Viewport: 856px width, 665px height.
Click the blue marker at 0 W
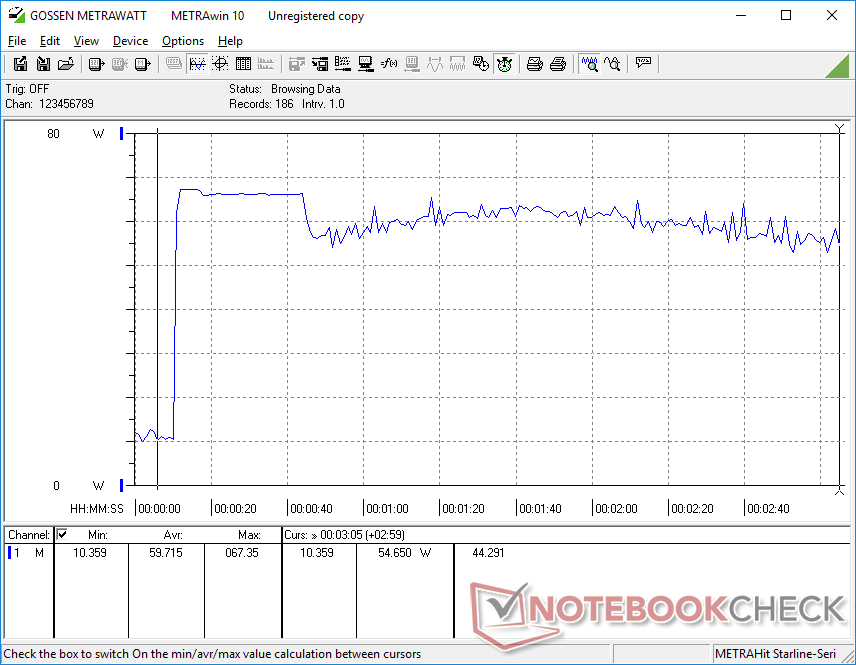pyautogui.click(x=122, y=485)
